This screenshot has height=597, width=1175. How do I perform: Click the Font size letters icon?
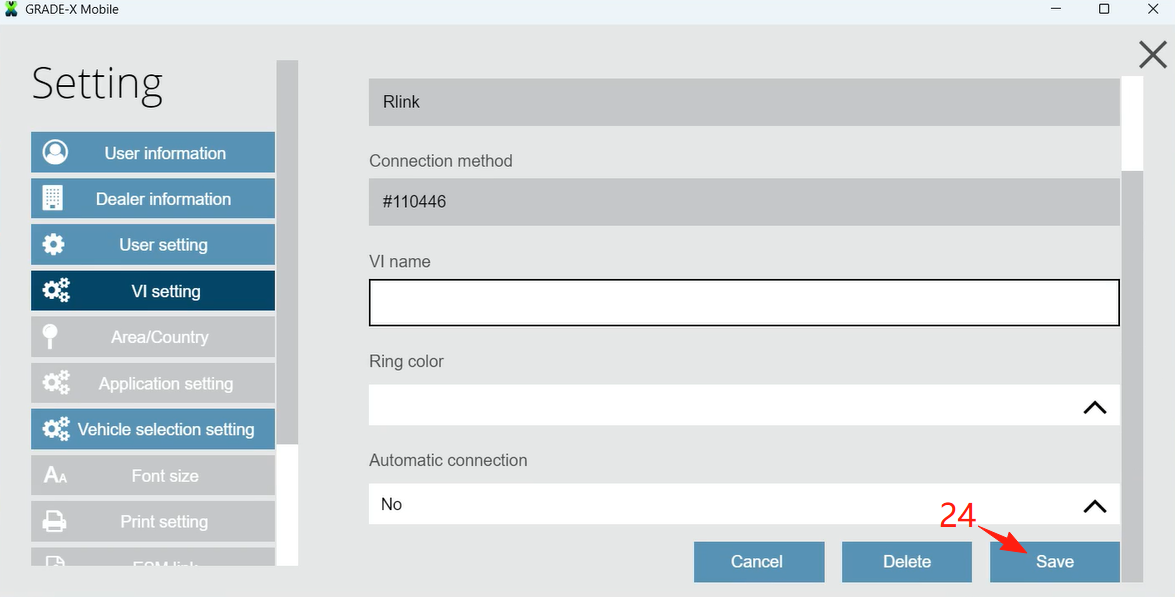55,476
